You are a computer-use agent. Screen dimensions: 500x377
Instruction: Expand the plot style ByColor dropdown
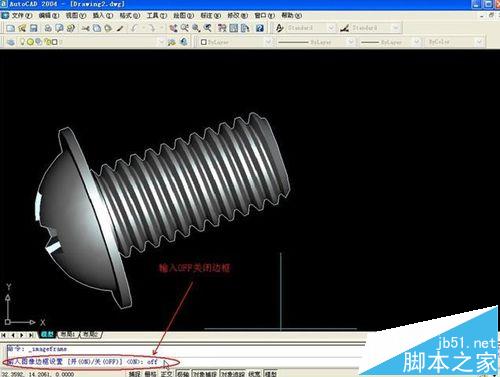pos(479,42)
